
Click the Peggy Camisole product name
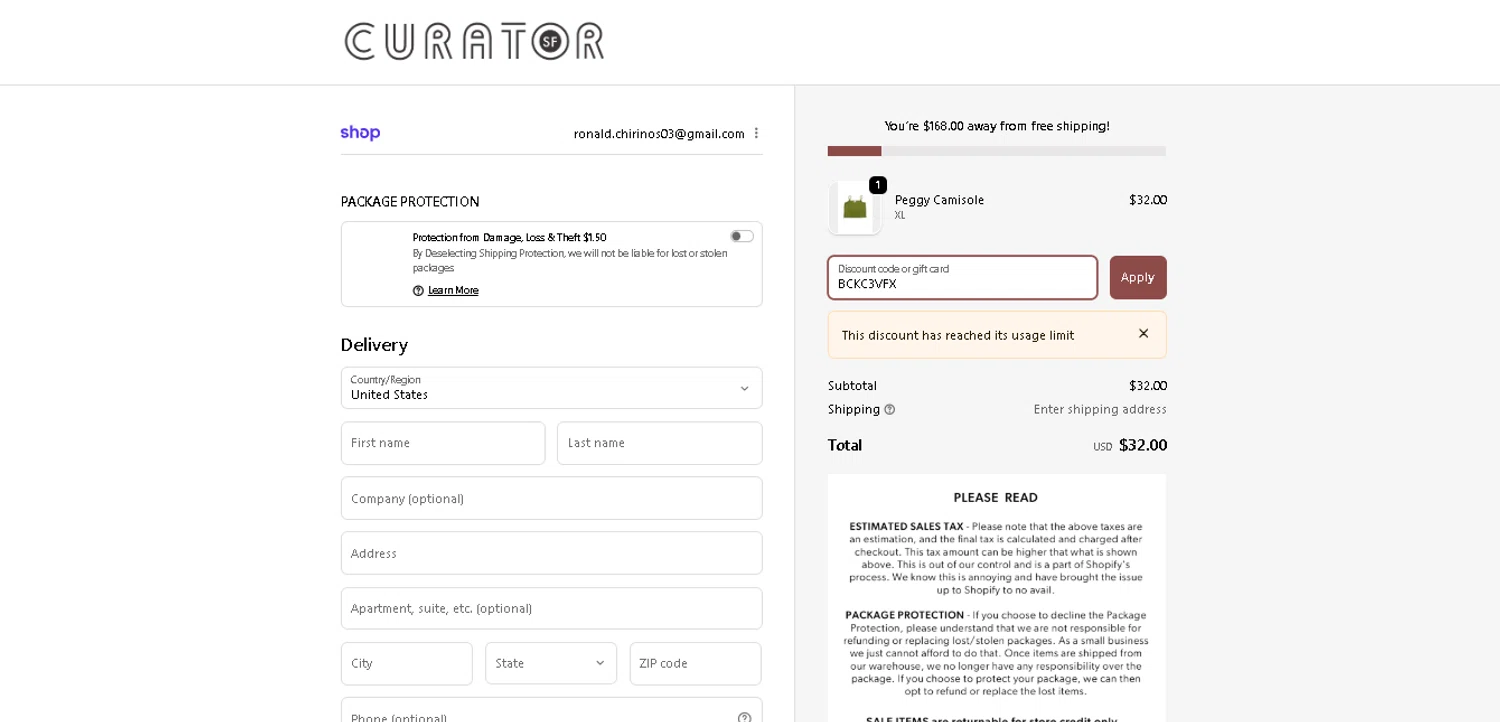(939, 200)
